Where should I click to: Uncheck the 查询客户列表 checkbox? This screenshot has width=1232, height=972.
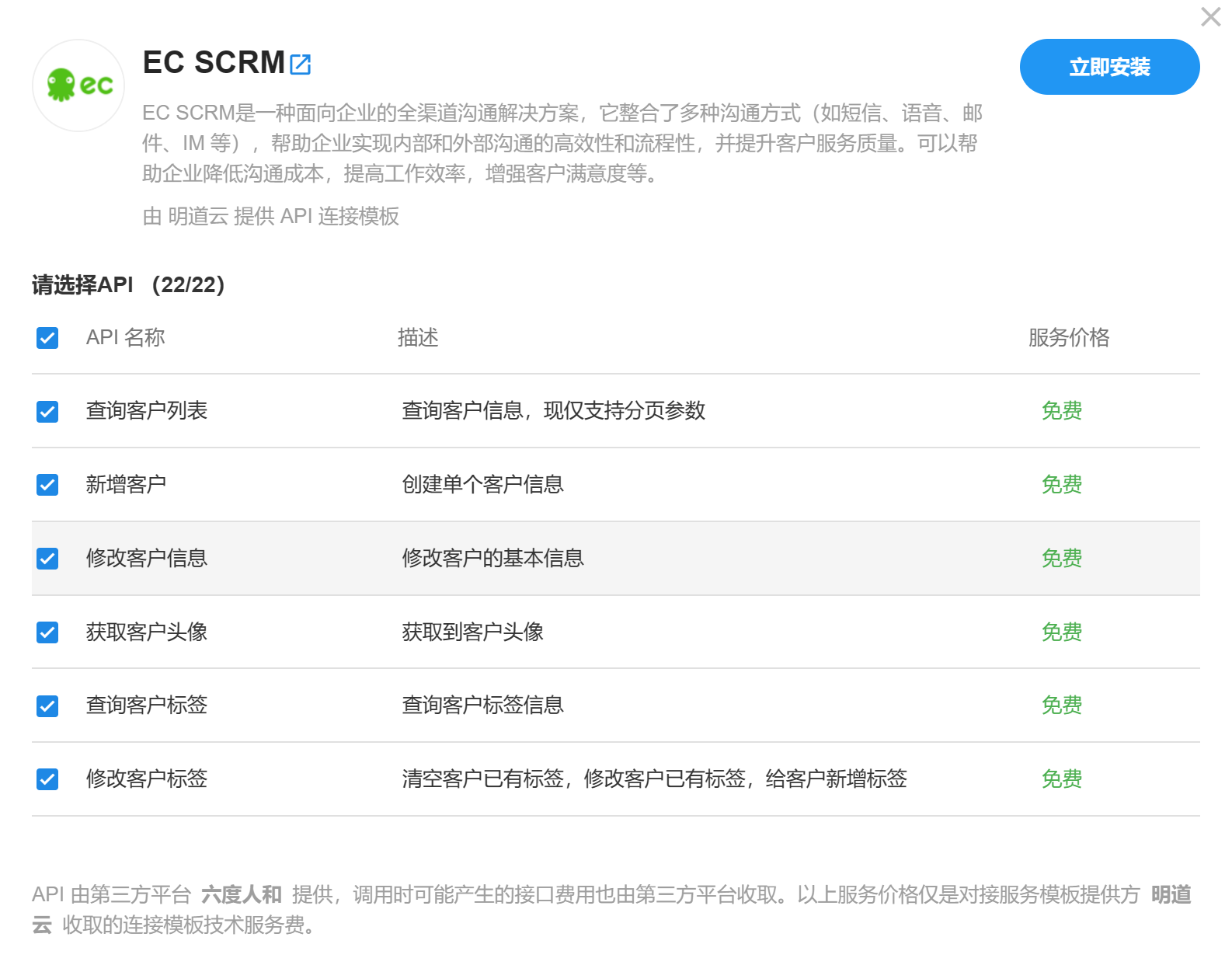tap(47, 412)
